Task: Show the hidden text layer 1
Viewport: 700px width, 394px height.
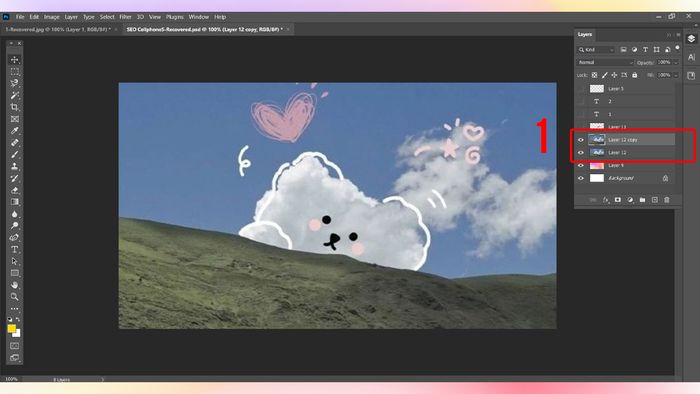Action: point(581,114)
